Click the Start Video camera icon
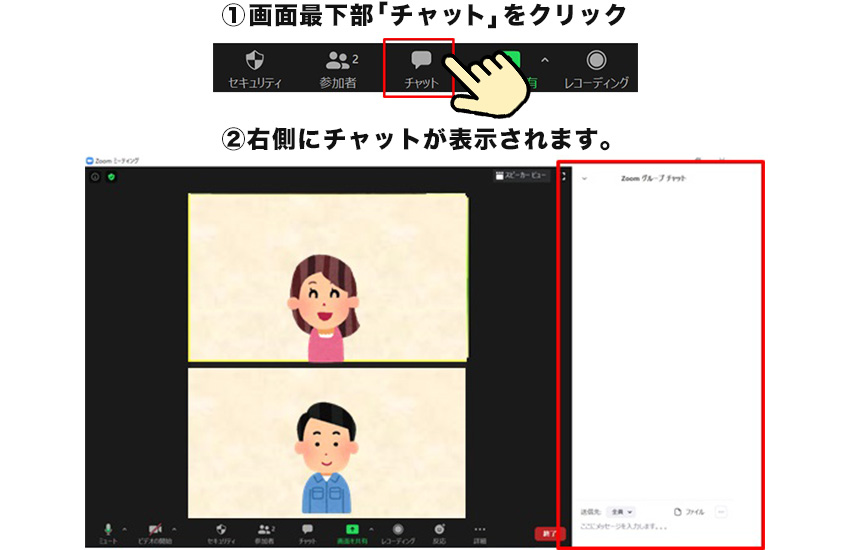850x550 pixels. 155,529
